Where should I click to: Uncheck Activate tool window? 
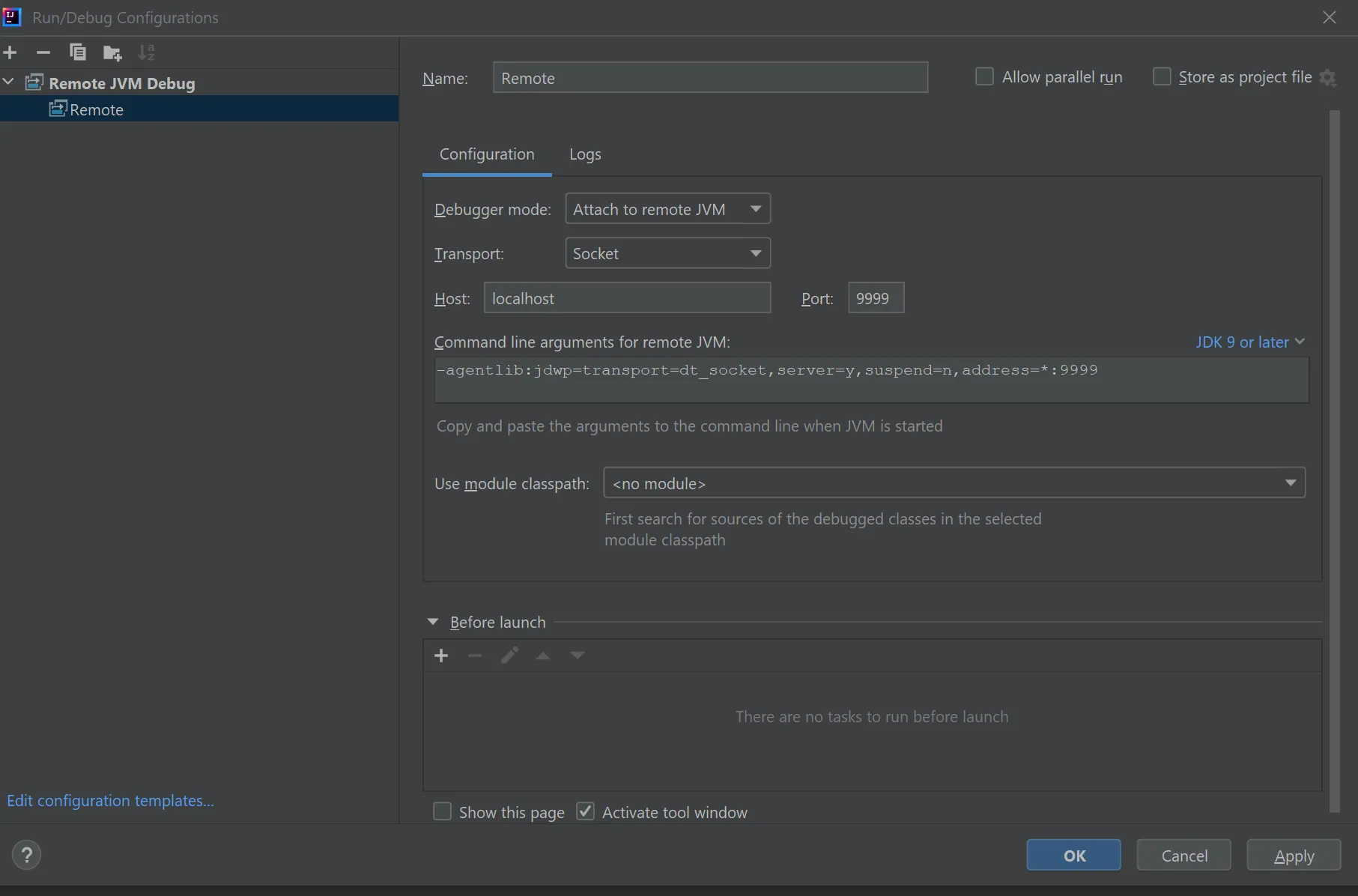pyautogui.click(x=585, y=812)
